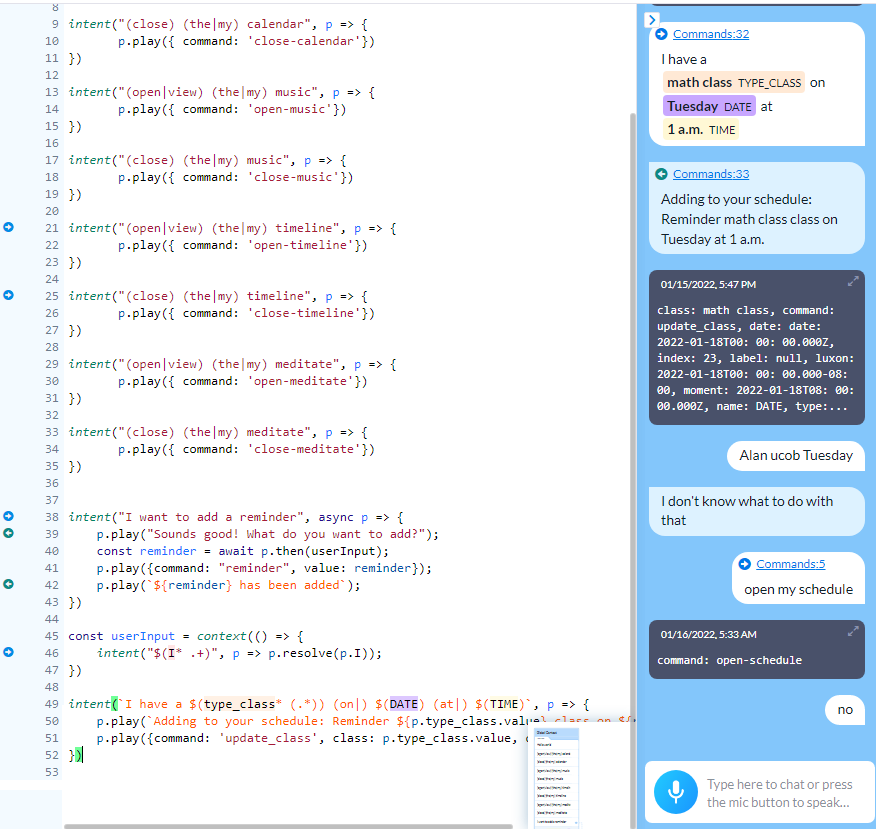Viewport: 876px width, 829px height.
Task: Click the 'no' chat bubble
Action: point(845,709)
